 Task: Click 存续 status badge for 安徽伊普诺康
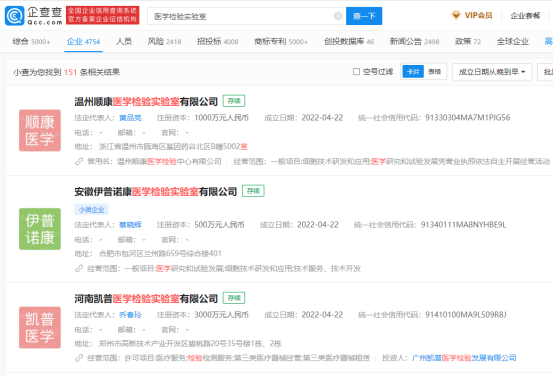coord(253,191)
